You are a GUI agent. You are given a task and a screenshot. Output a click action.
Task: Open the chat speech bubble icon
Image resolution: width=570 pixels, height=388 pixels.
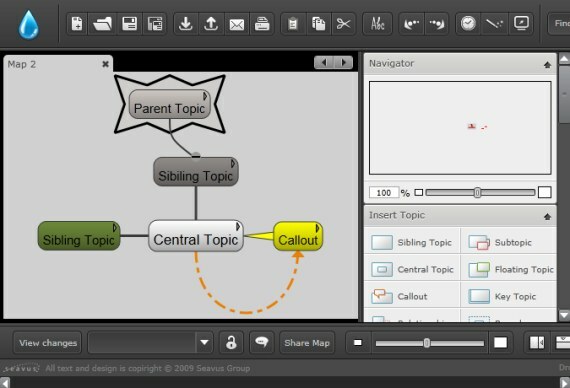261,343
